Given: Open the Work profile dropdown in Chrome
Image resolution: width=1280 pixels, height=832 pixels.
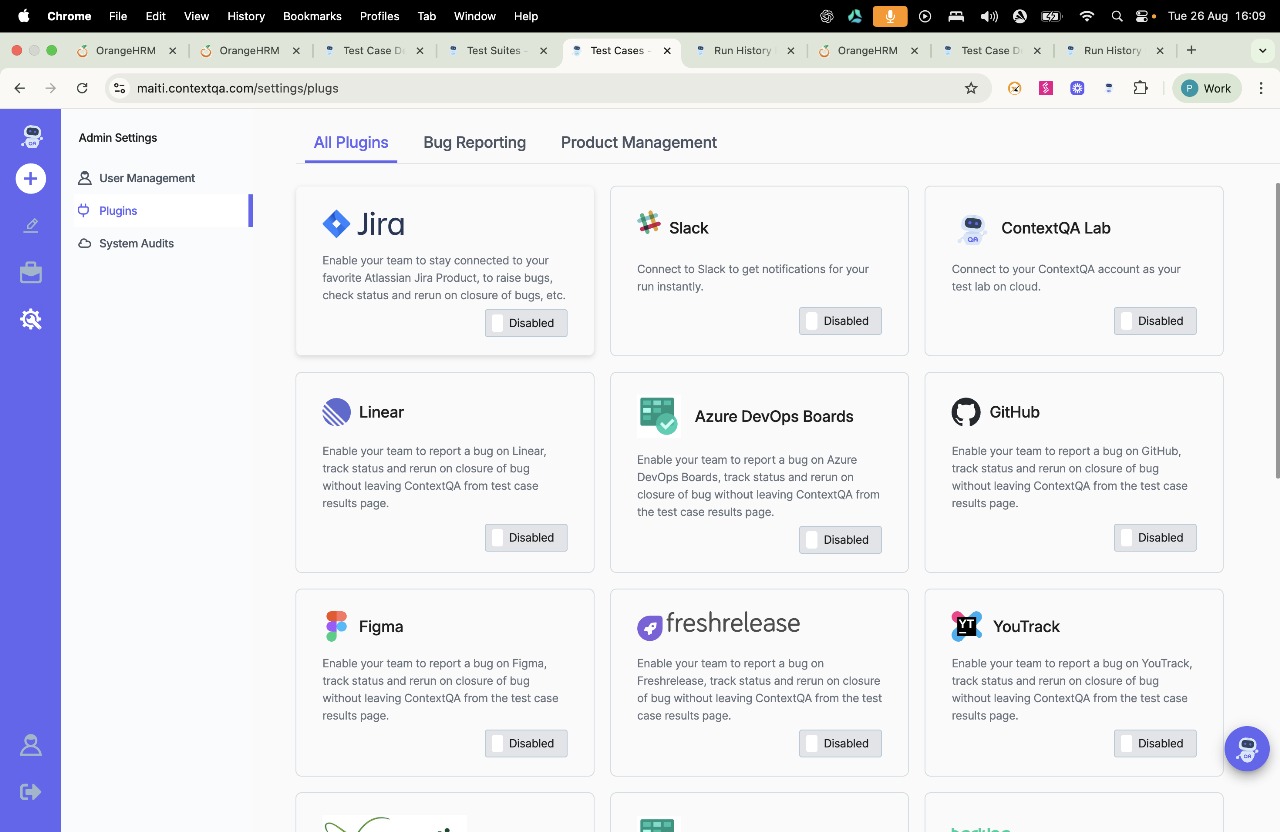Looking at the screenshot, I should 1207,88.
